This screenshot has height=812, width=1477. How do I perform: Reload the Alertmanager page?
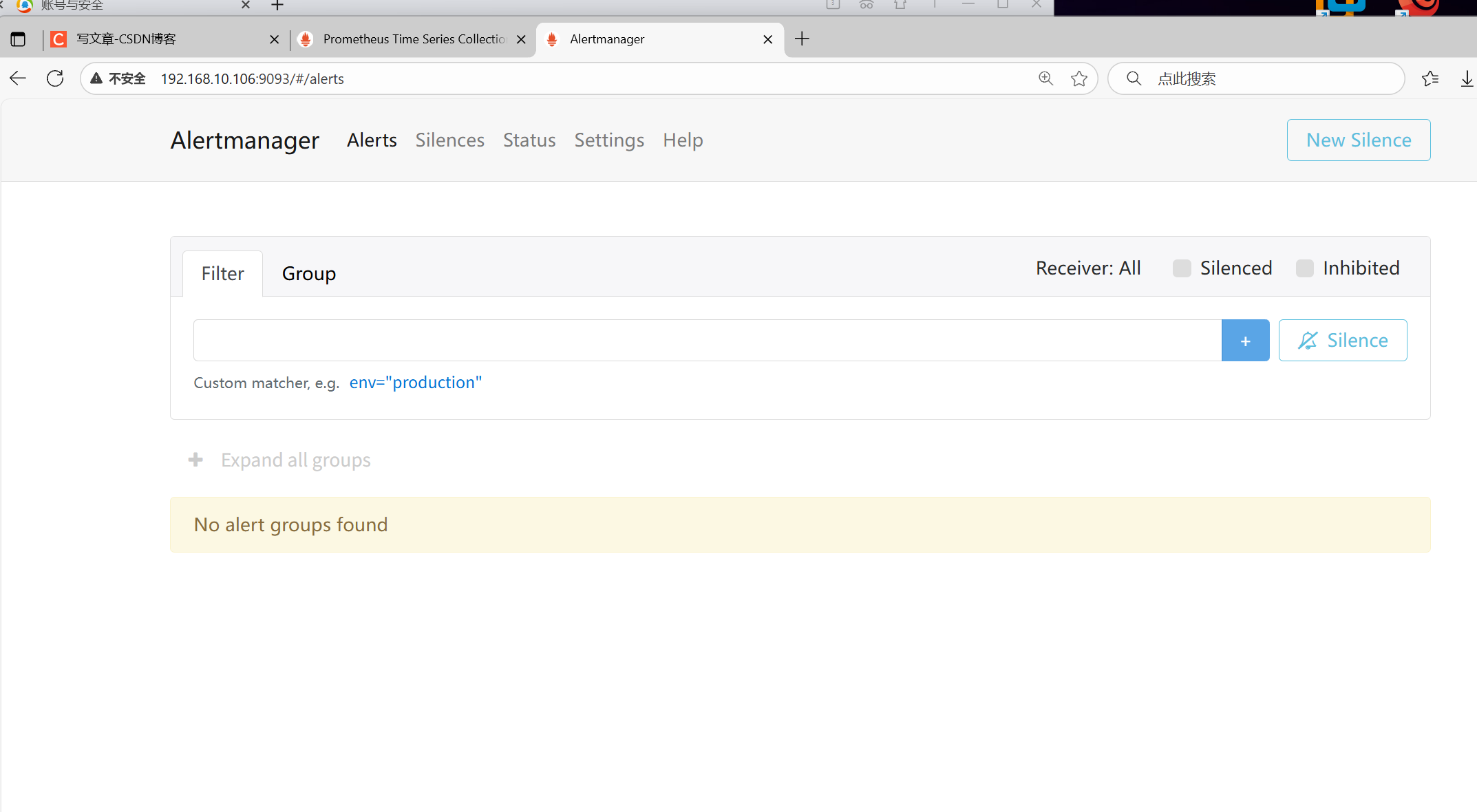point(55,78)
